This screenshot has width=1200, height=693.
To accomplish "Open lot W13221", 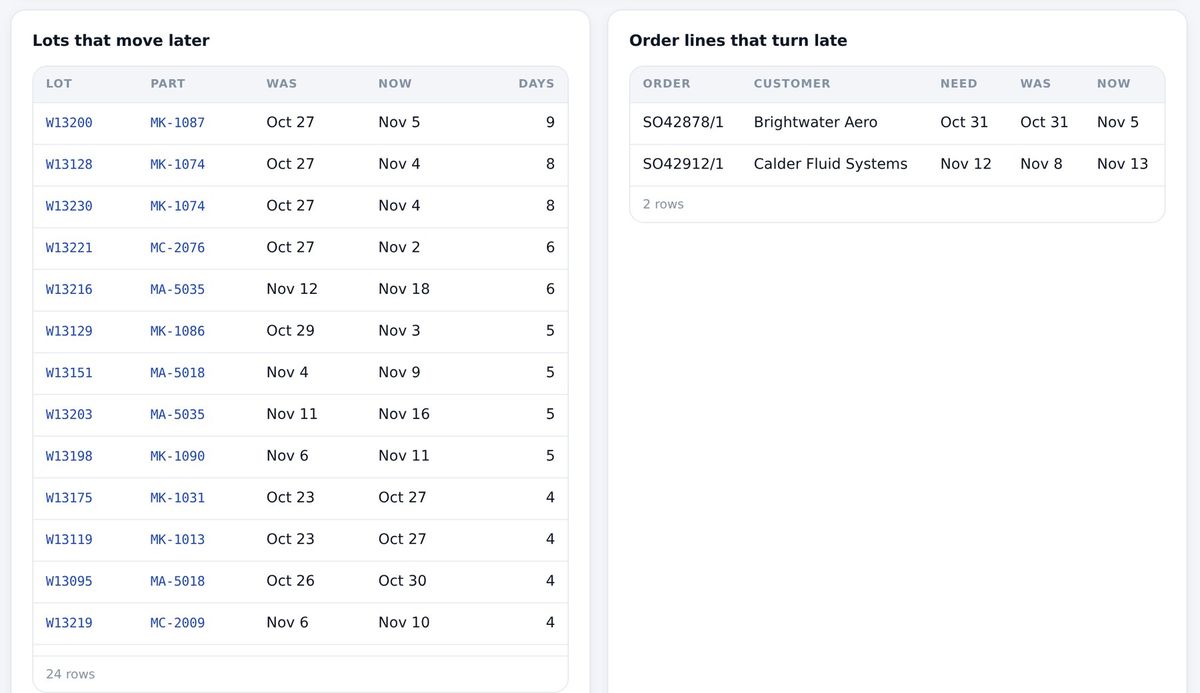I will click(x=69, y=248).
